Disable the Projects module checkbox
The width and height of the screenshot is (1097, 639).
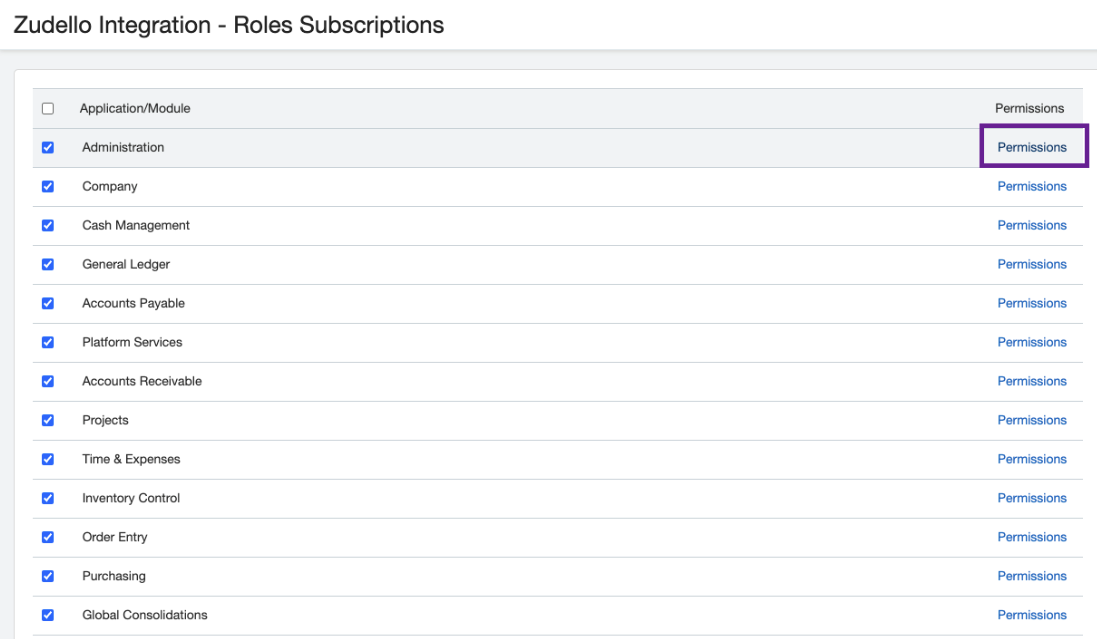48,421
